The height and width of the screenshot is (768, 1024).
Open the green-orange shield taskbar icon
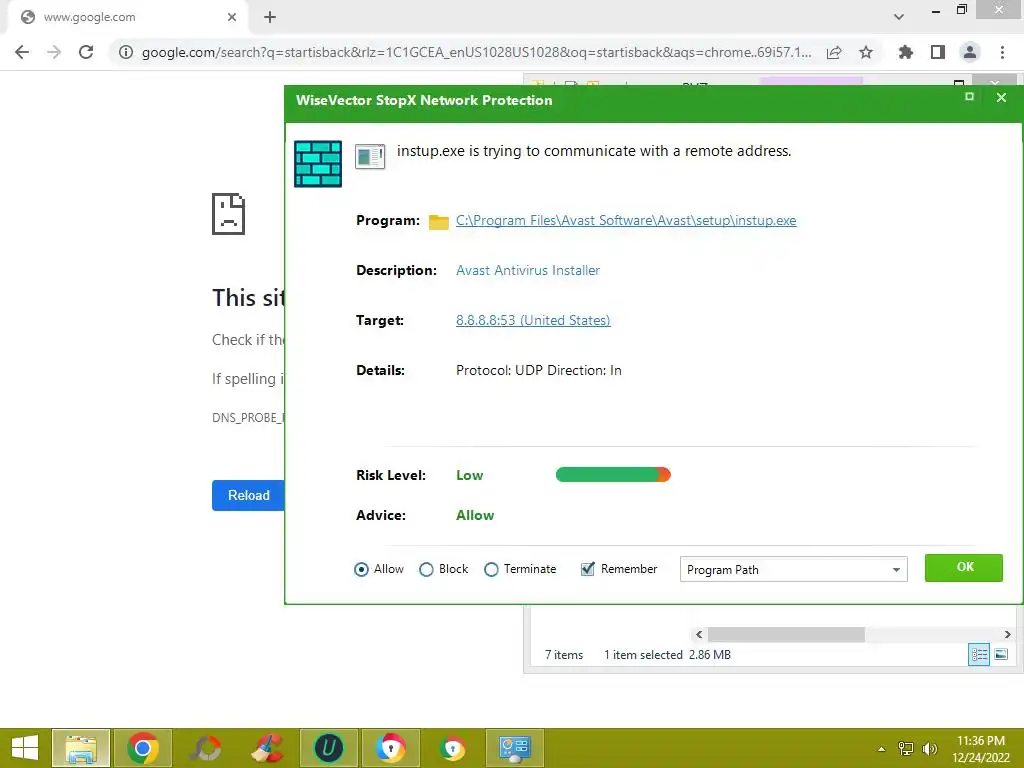click(x=453, y=748)
